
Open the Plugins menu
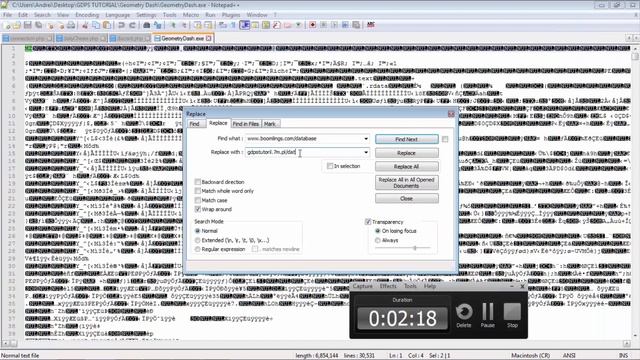pos(231,15)
